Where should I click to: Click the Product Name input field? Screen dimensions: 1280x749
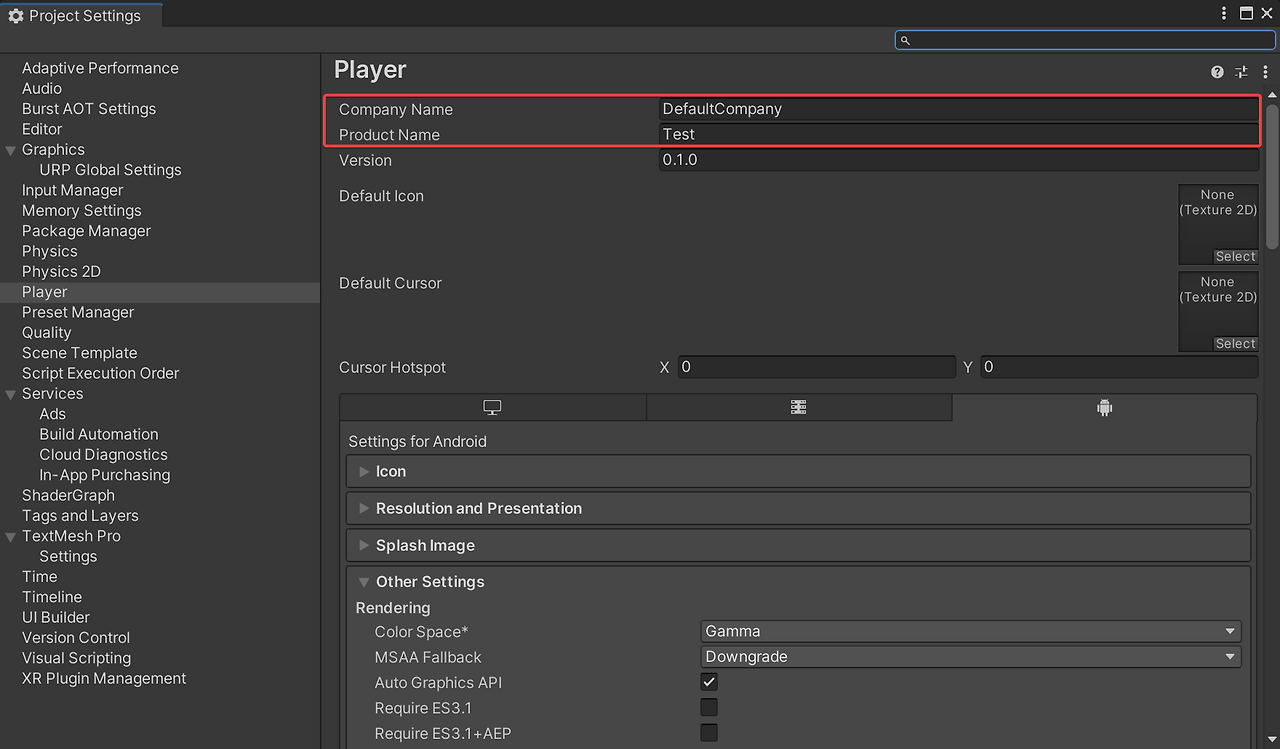(x=958, y=134)
